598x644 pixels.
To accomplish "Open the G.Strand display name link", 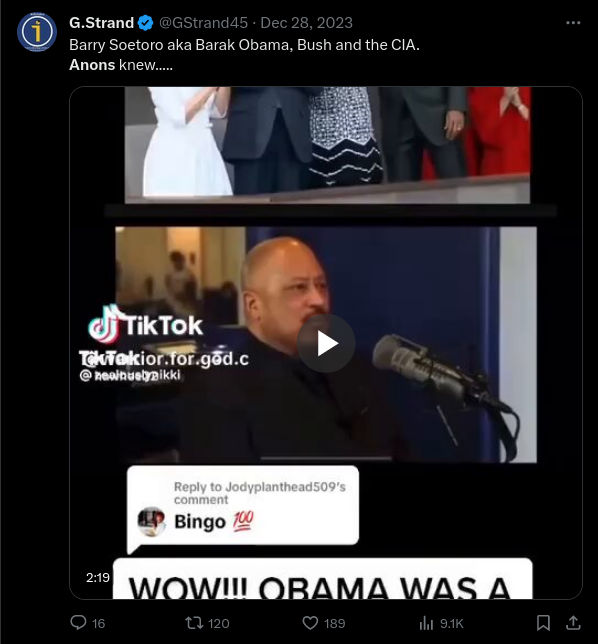I will click(x=101, y=23).
